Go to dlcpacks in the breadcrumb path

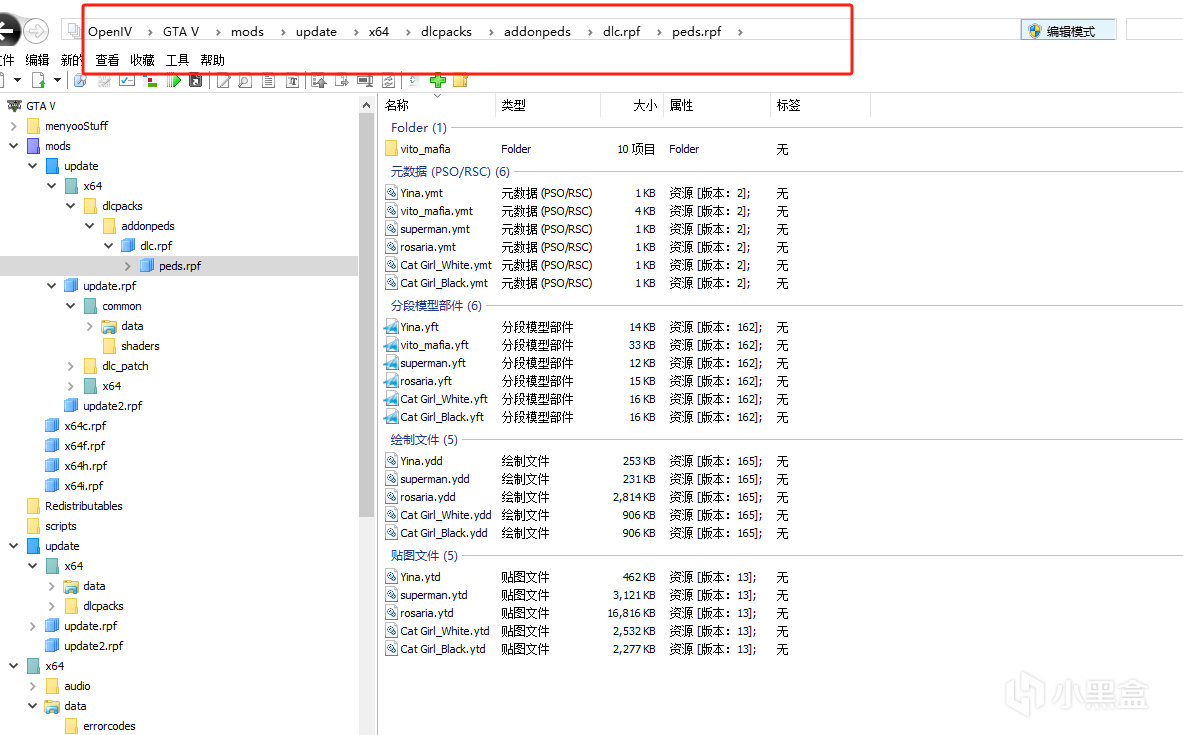447,32
